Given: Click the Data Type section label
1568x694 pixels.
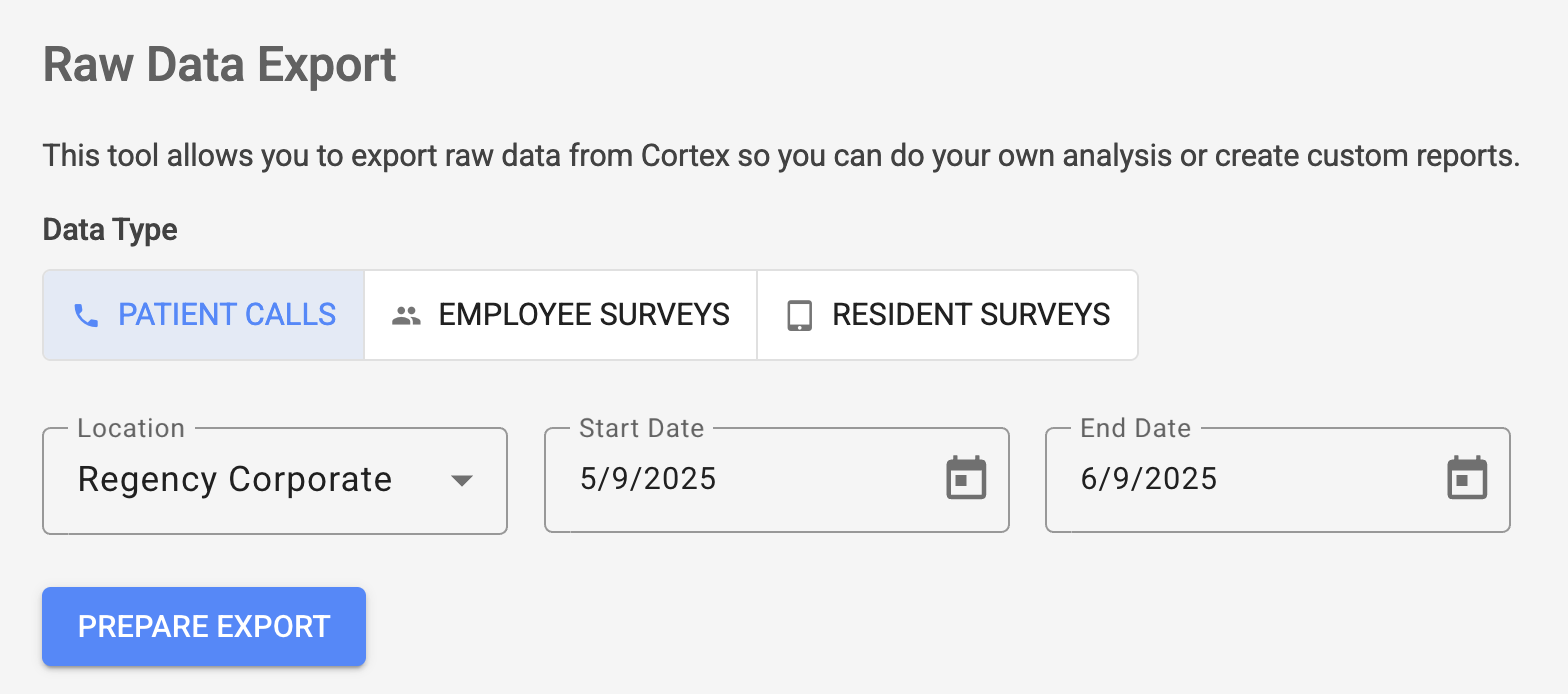Looking at the screenshot, I should click(x=110, y=230).
